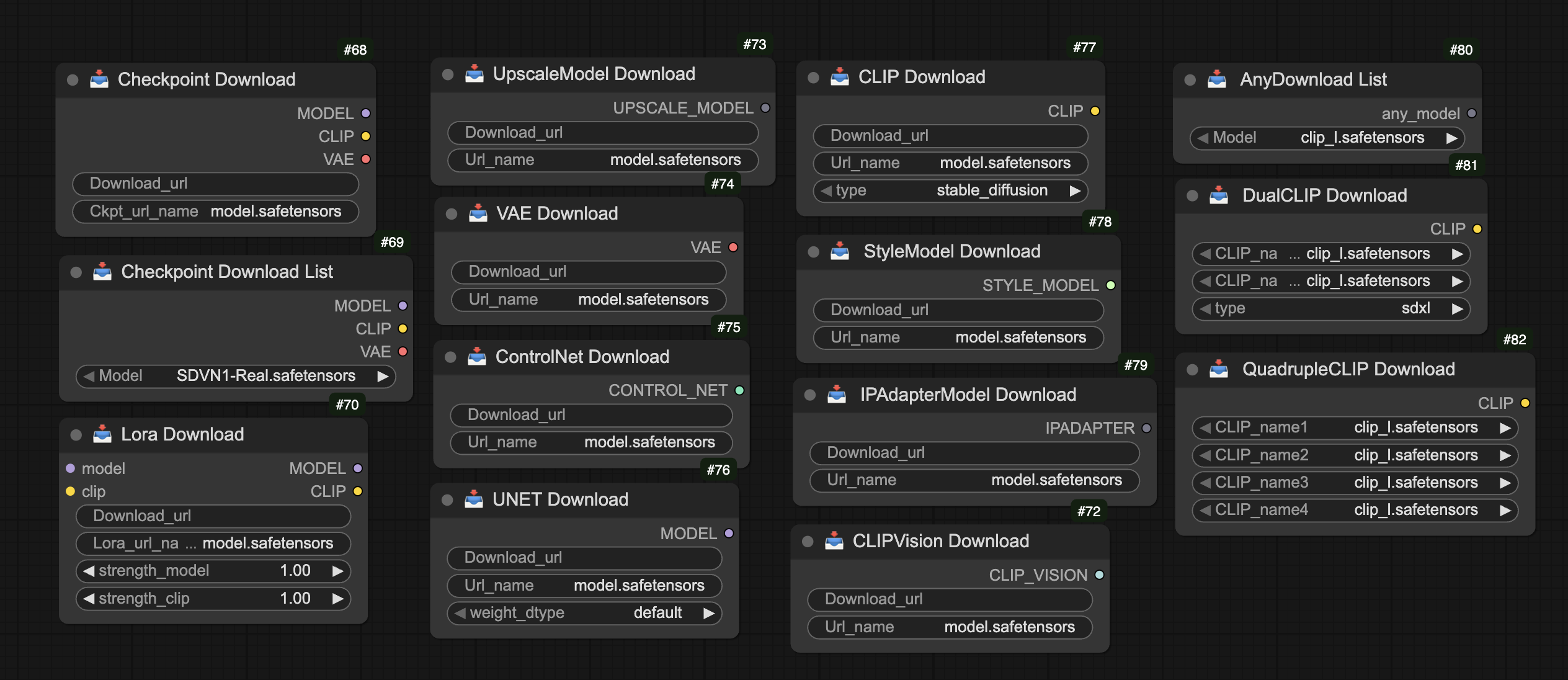Image resolution: width=1568 pixels, height=680 pixels.
Task: Click the UpscaleModel Download node icon
Action: pos(474,73)
